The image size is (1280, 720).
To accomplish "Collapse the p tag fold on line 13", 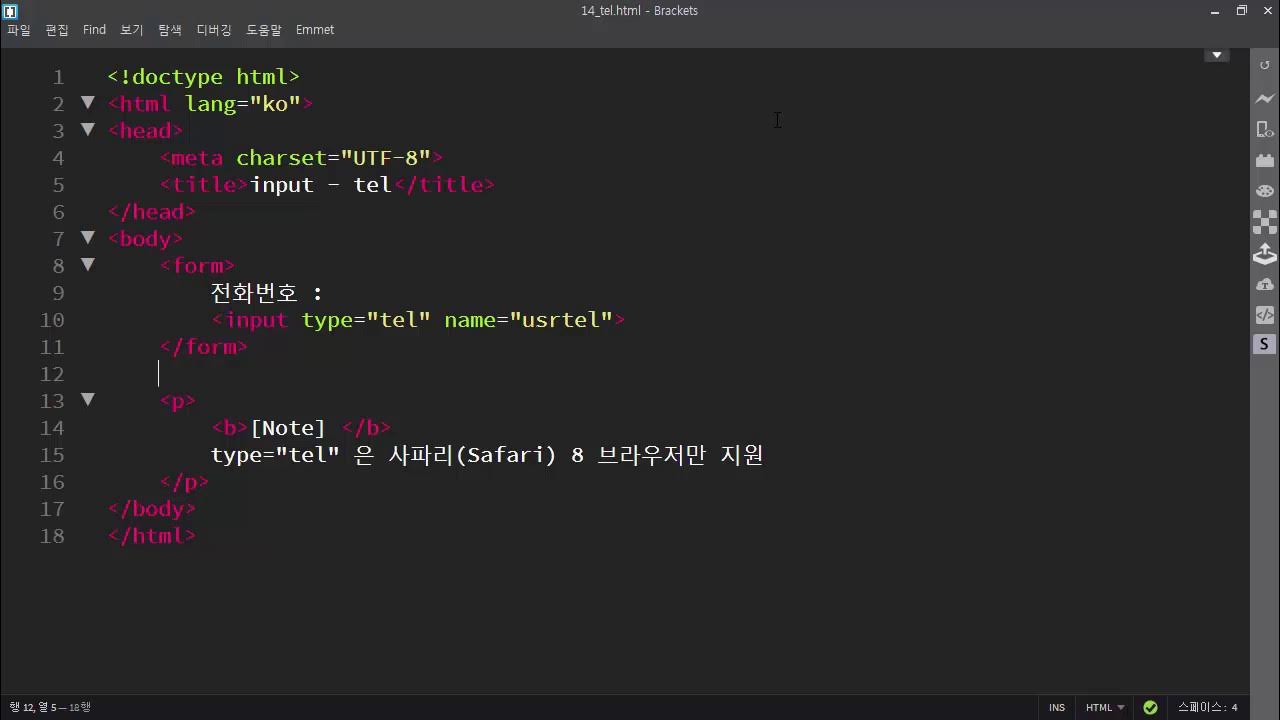I will pos(88,400).
